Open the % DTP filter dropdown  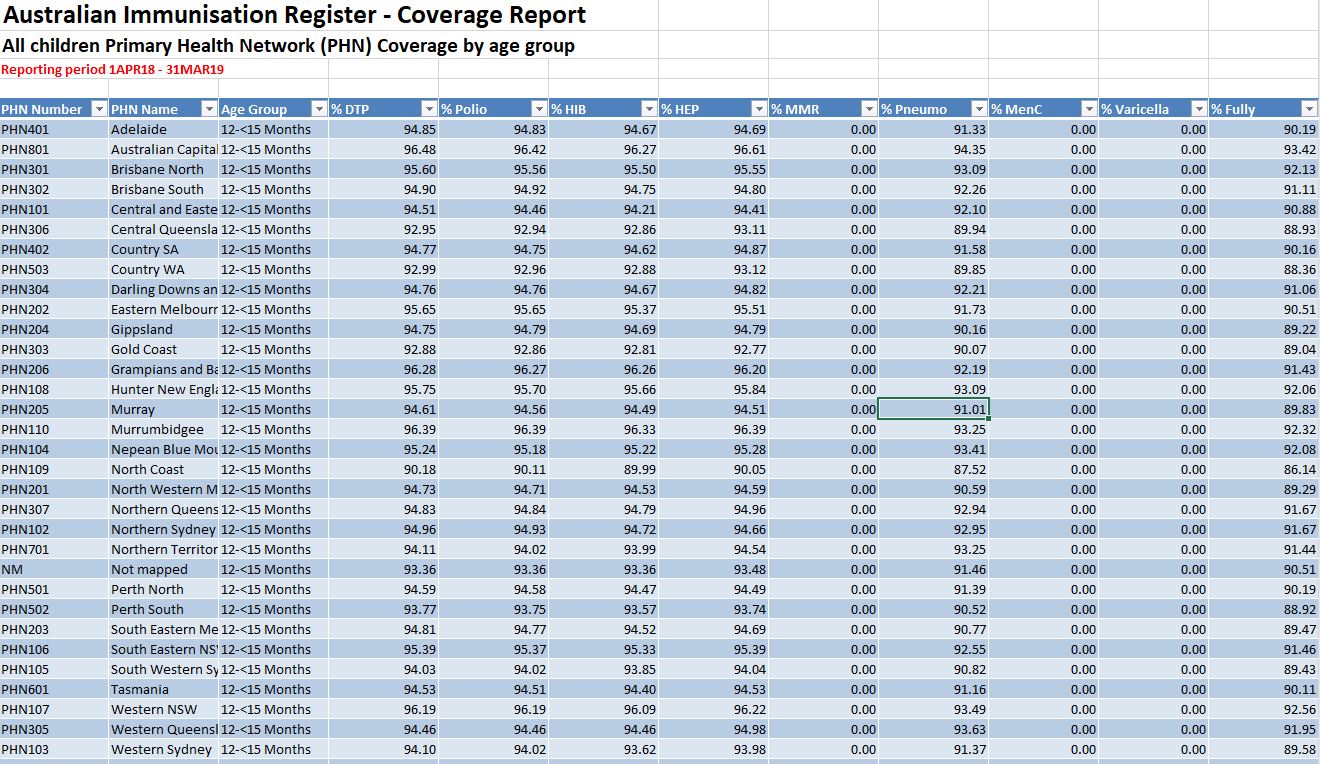pyautogui.click(x=428, y=109)
